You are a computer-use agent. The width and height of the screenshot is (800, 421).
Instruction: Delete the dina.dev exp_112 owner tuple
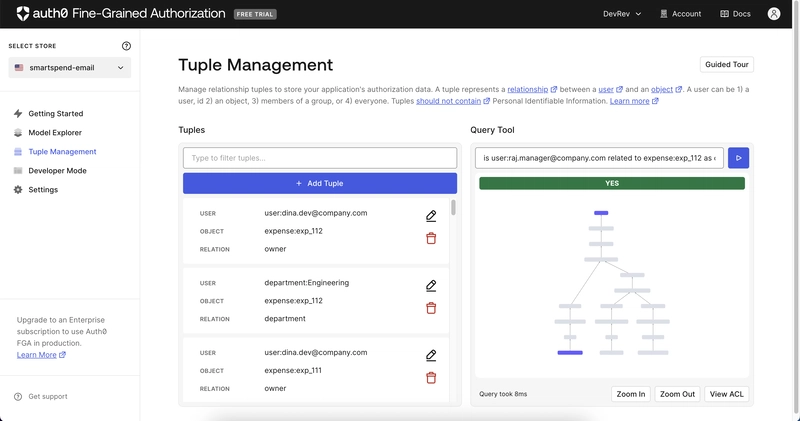[431, 238]
